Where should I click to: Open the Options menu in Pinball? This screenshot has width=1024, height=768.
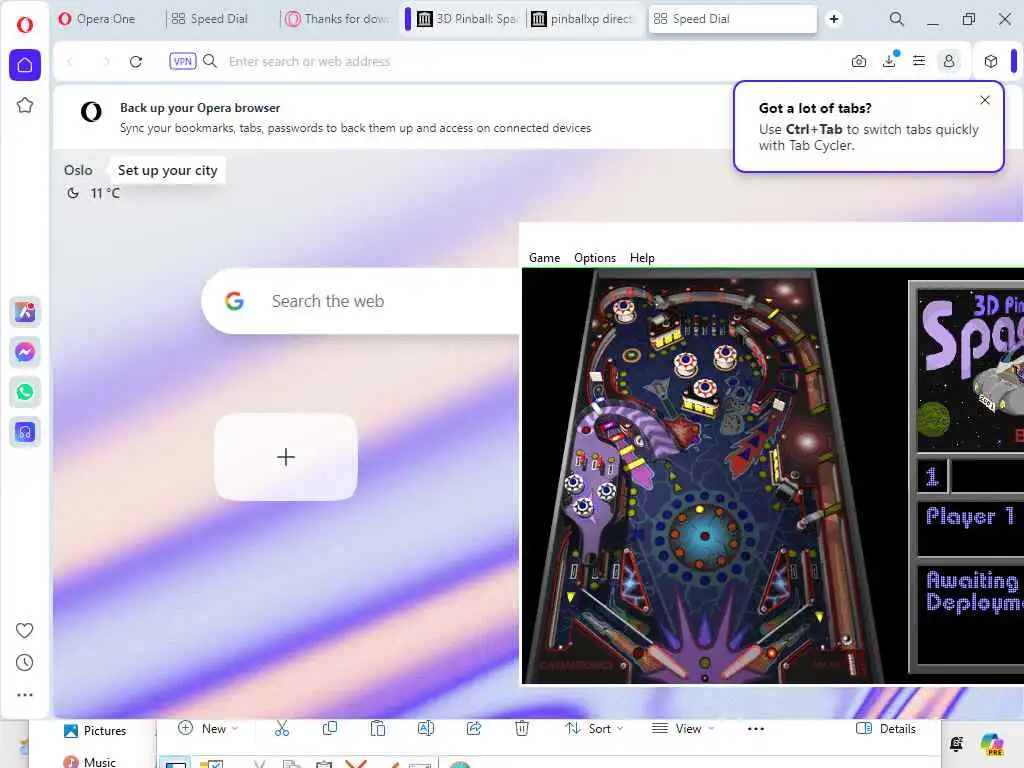595,258
